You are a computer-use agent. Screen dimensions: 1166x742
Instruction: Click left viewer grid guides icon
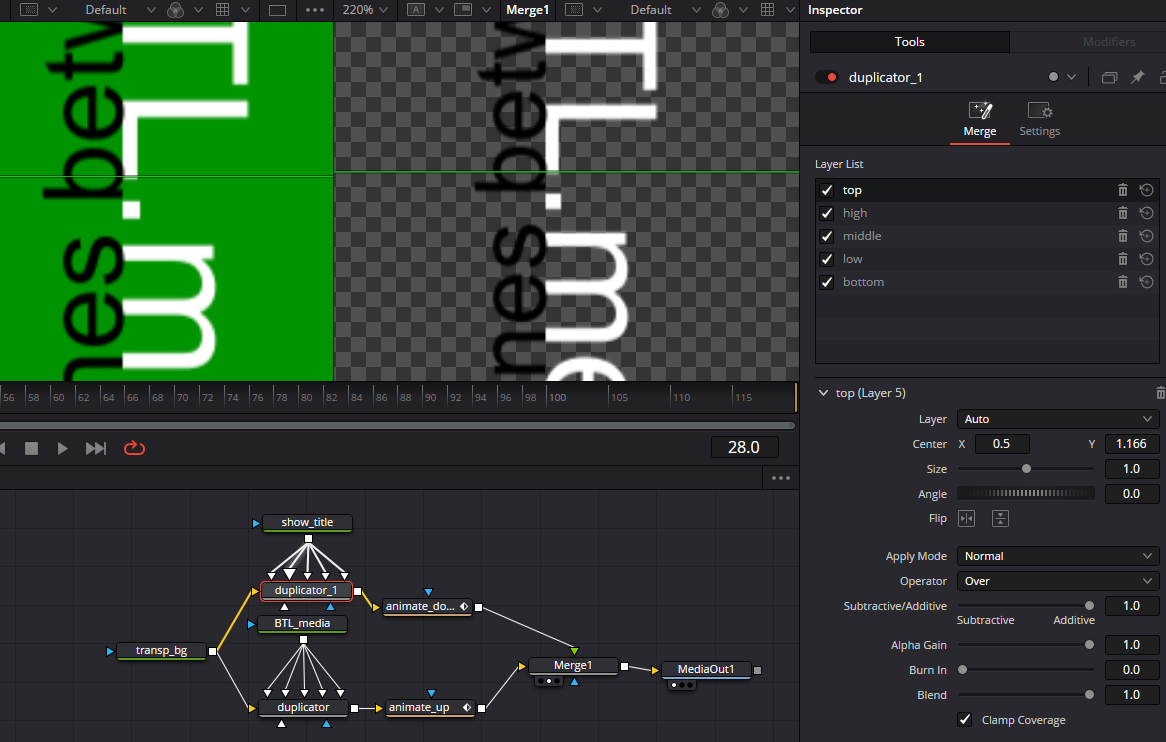222,10
